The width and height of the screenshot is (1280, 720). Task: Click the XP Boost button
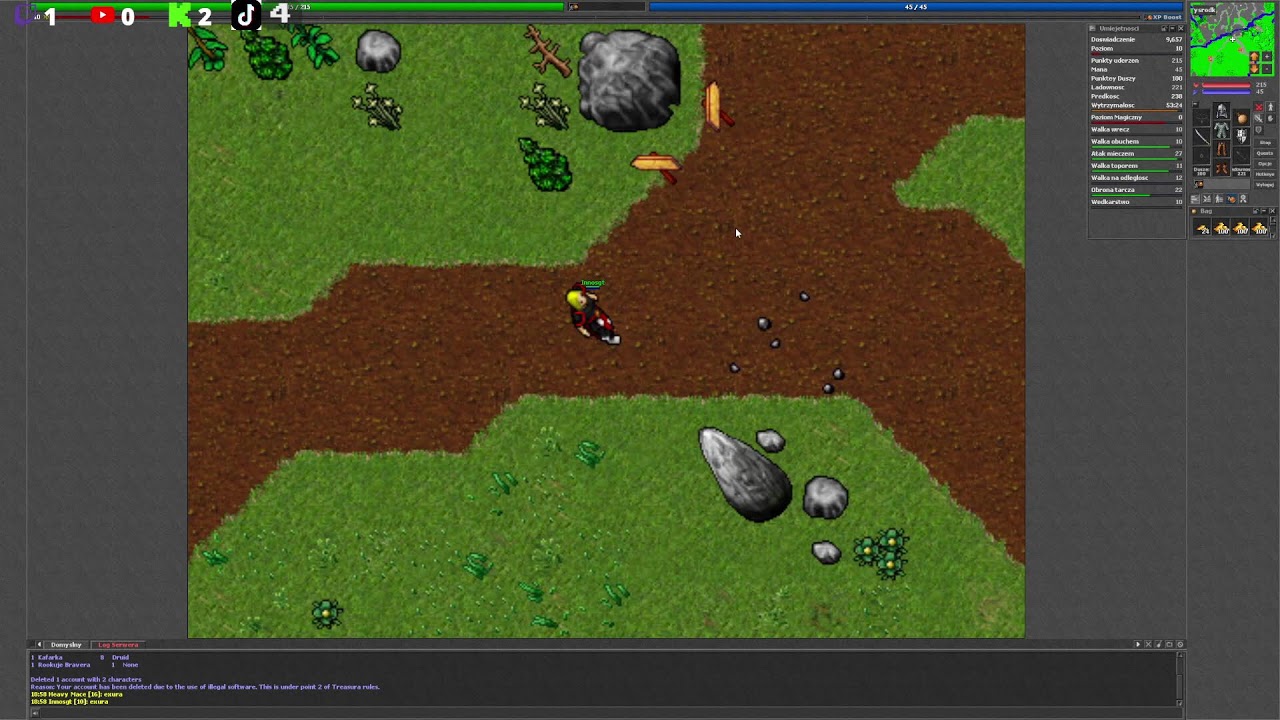1165,17
